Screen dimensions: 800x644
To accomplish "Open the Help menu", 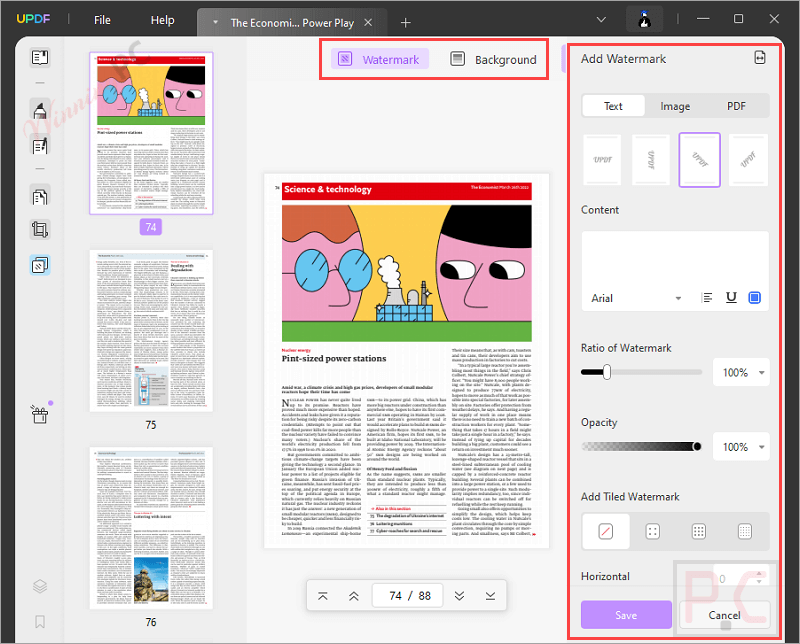I will 162,20.
